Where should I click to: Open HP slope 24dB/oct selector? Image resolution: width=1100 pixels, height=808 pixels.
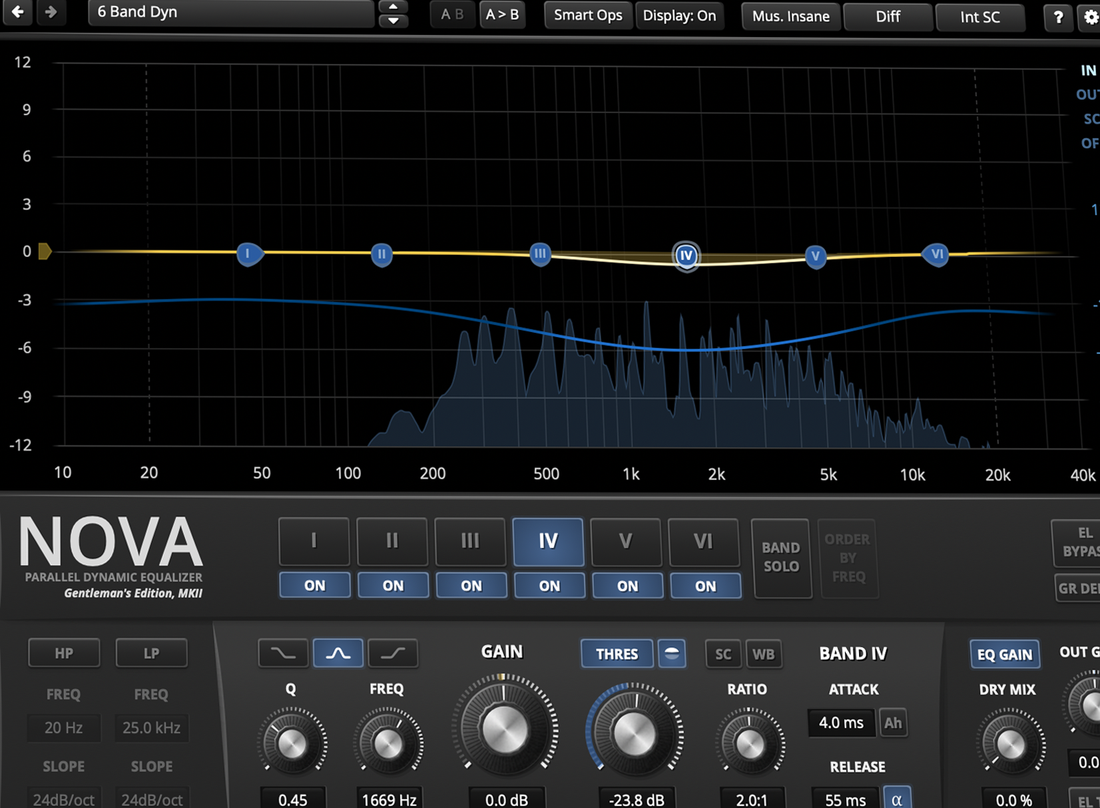click(64, 799)
